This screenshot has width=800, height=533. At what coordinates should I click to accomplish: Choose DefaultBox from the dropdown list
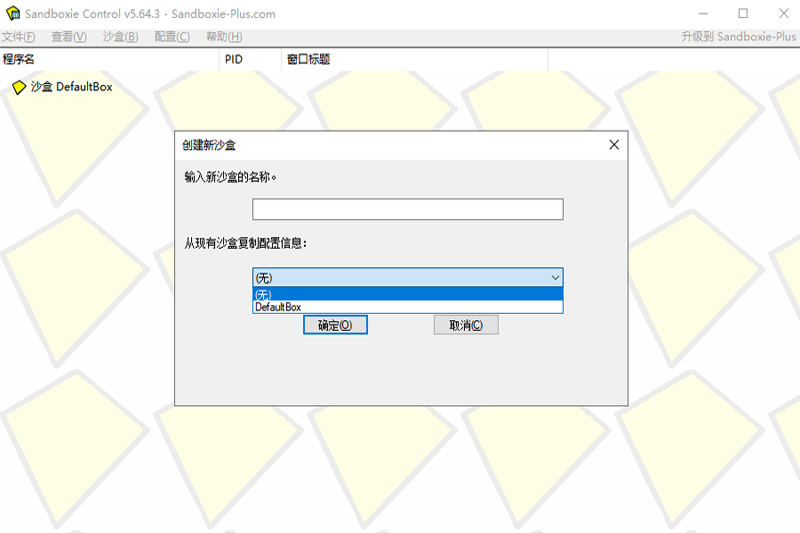click(408, 307)
